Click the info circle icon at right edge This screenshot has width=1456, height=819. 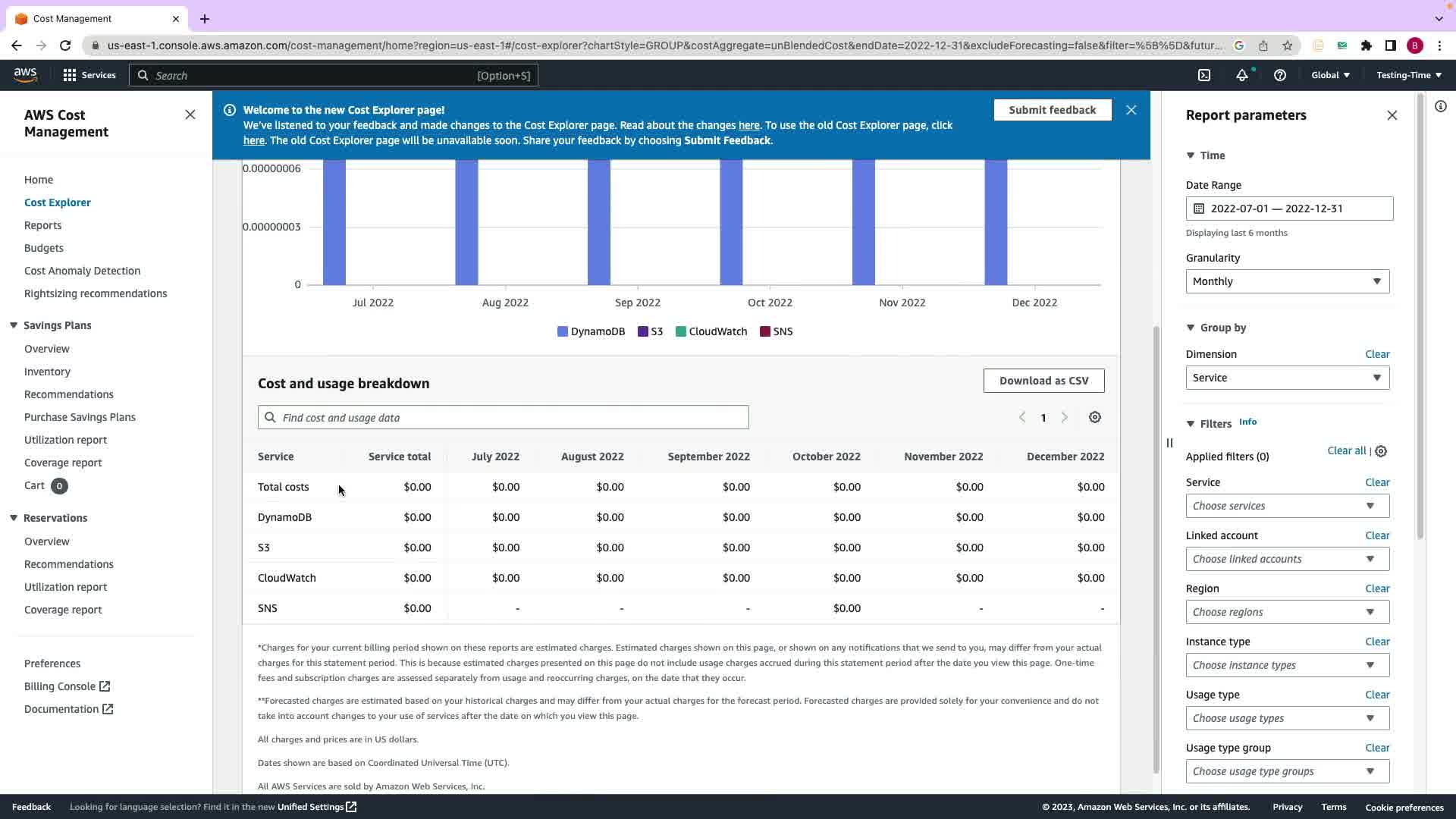click(1441, 106)
